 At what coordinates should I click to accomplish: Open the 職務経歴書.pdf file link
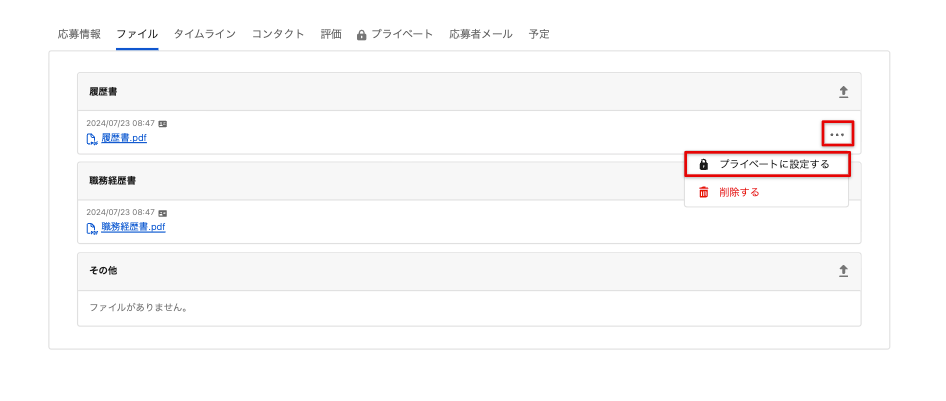[x=133, y=227]
